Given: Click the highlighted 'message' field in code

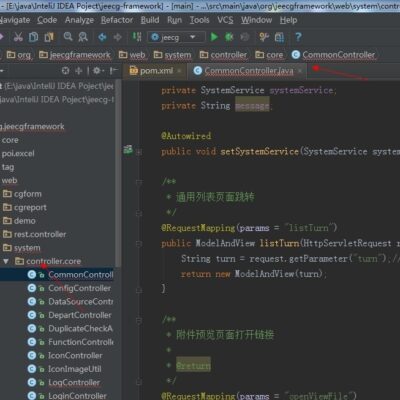Looking at the screenshot, I should 252,106.
